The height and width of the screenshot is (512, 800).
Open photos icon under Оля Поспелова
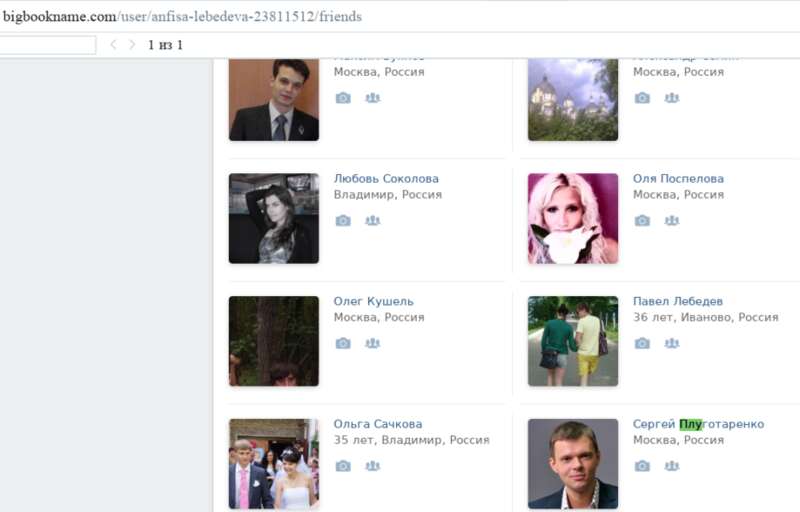[642, 220]
